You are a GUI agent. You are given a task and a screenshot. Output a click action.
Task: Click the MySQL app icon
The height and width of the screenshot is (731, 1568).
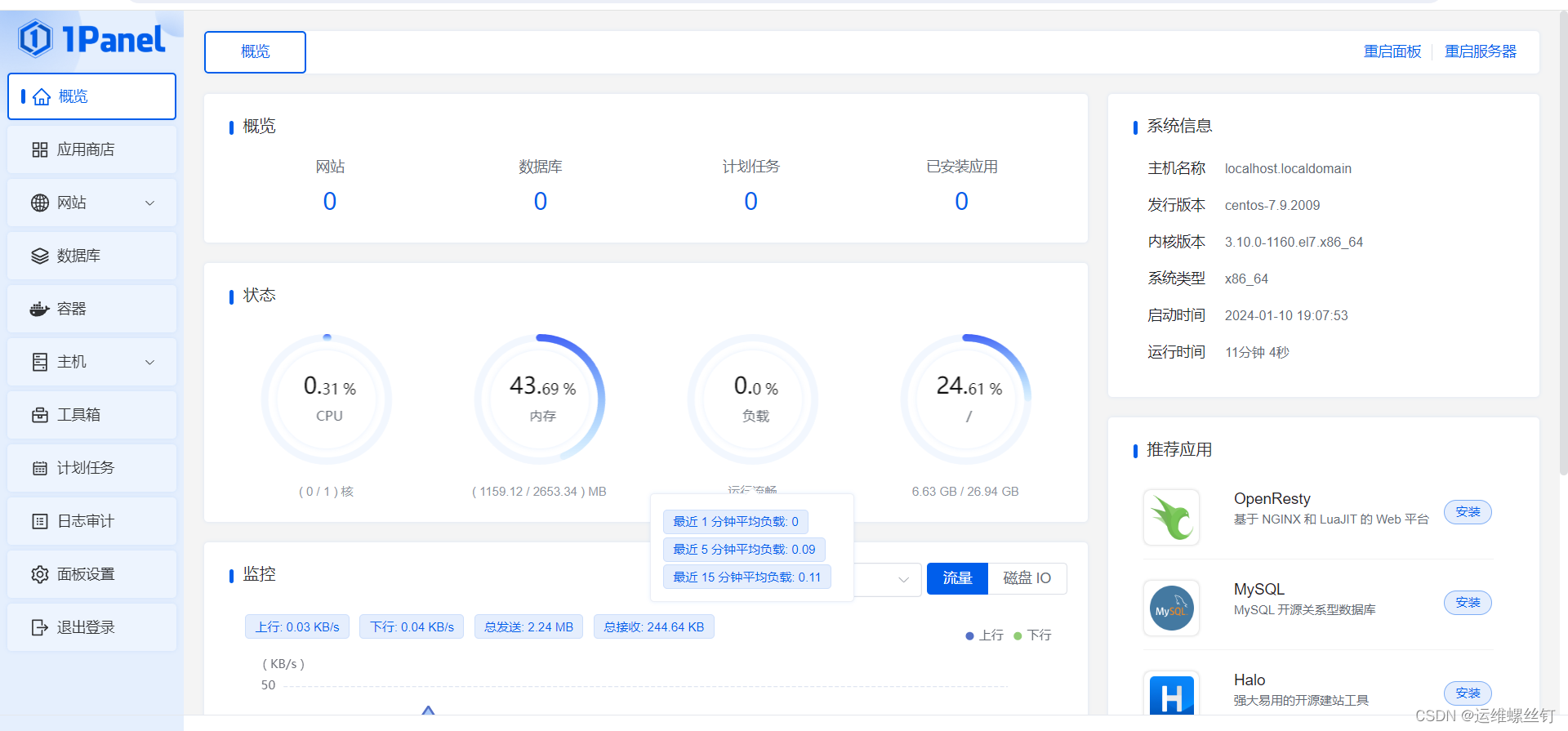click(x=1172, y=608)
